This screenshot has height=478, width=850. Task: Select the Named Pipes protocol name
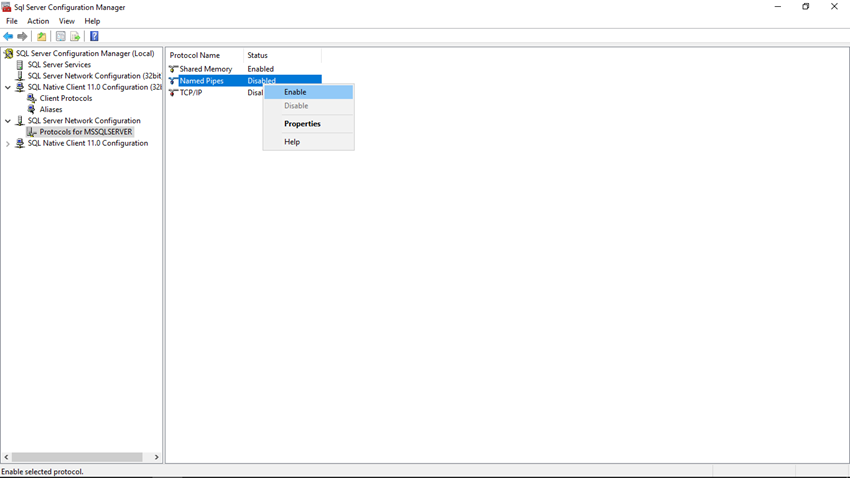tap(201, 81)
